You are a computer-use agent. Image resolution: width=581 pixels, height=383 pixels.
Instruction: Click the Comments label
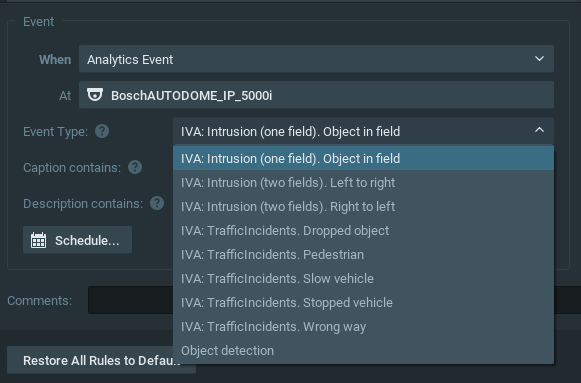39,300
